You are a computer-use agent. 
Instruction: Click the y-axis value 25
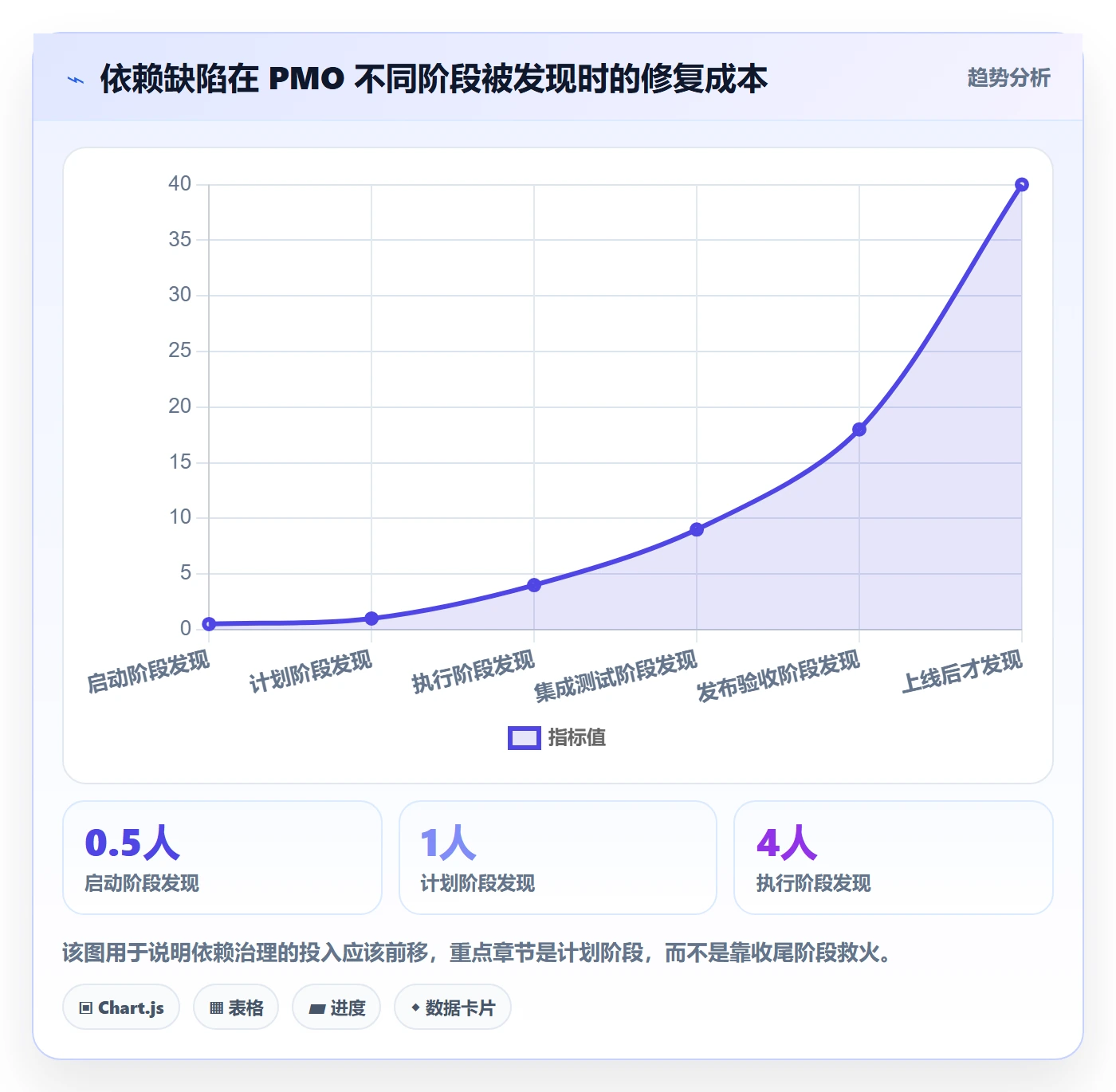coord(180,351)
